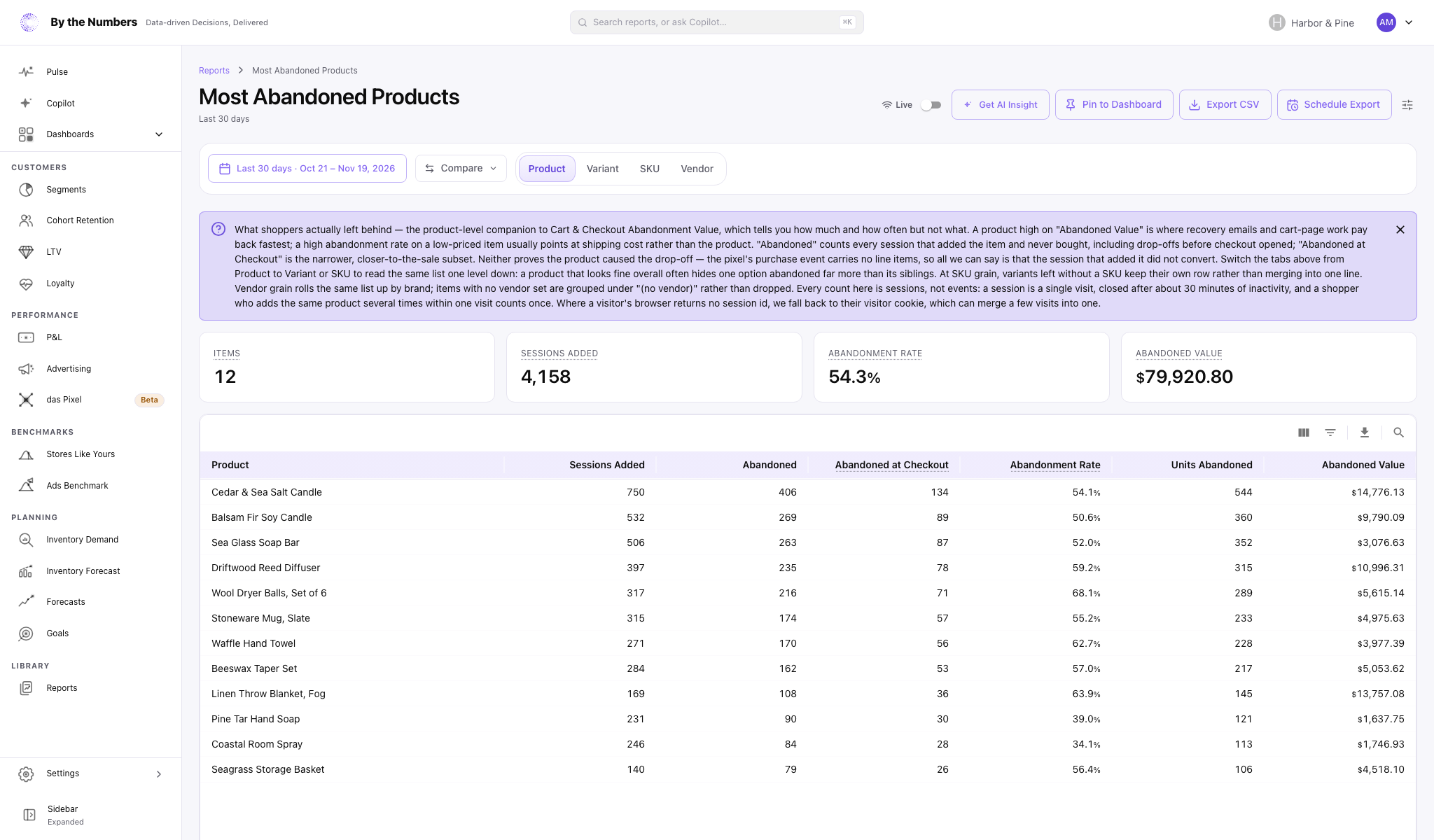Open the Copilot sparkle icon

[x=26, y=103]
